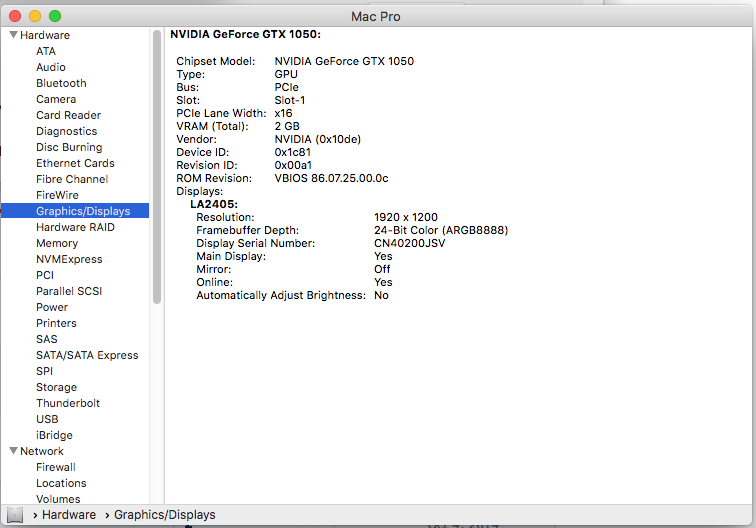Open the Firewall network entry
The image size is (756, 528).
pyautogui.click(x=56, y=467)
